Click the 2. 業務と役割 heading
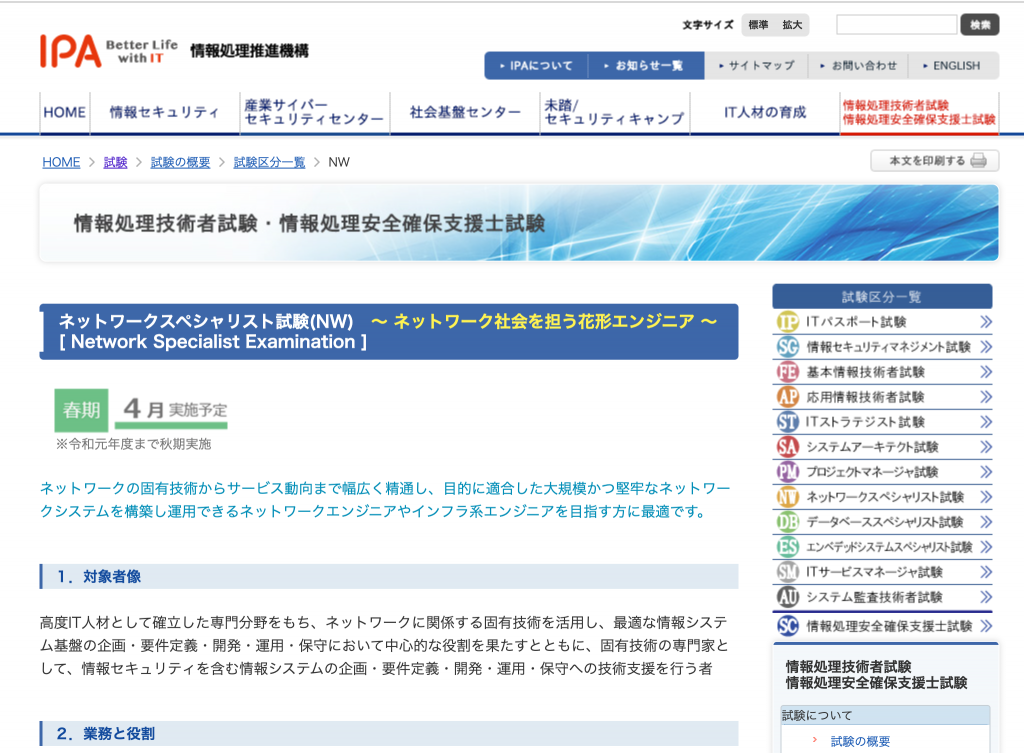Viewport: 1024px width, 753px height. tap(389, 733)
